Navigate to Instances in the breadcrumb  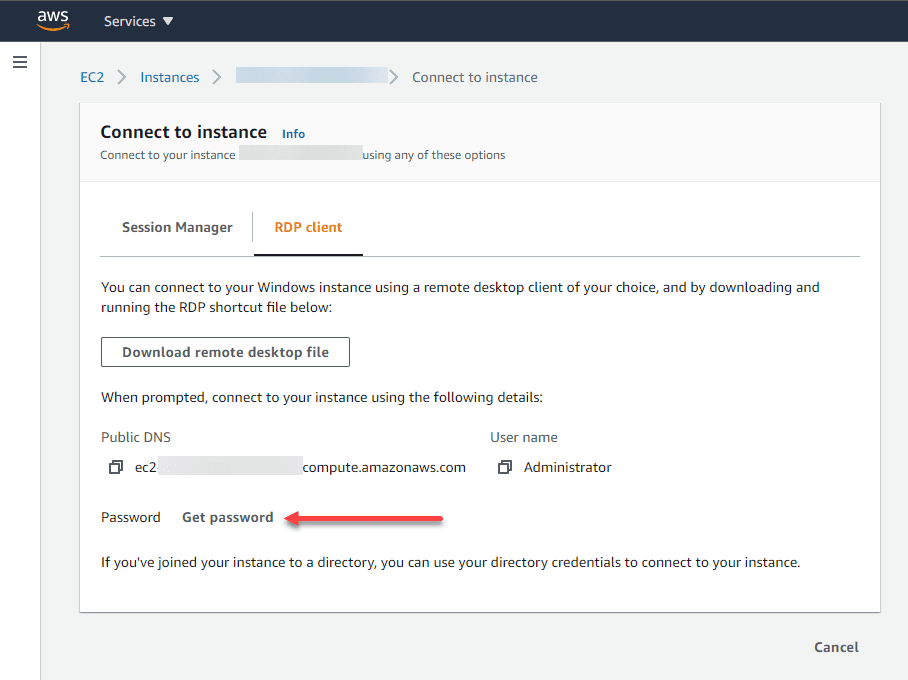pos(169,77)
